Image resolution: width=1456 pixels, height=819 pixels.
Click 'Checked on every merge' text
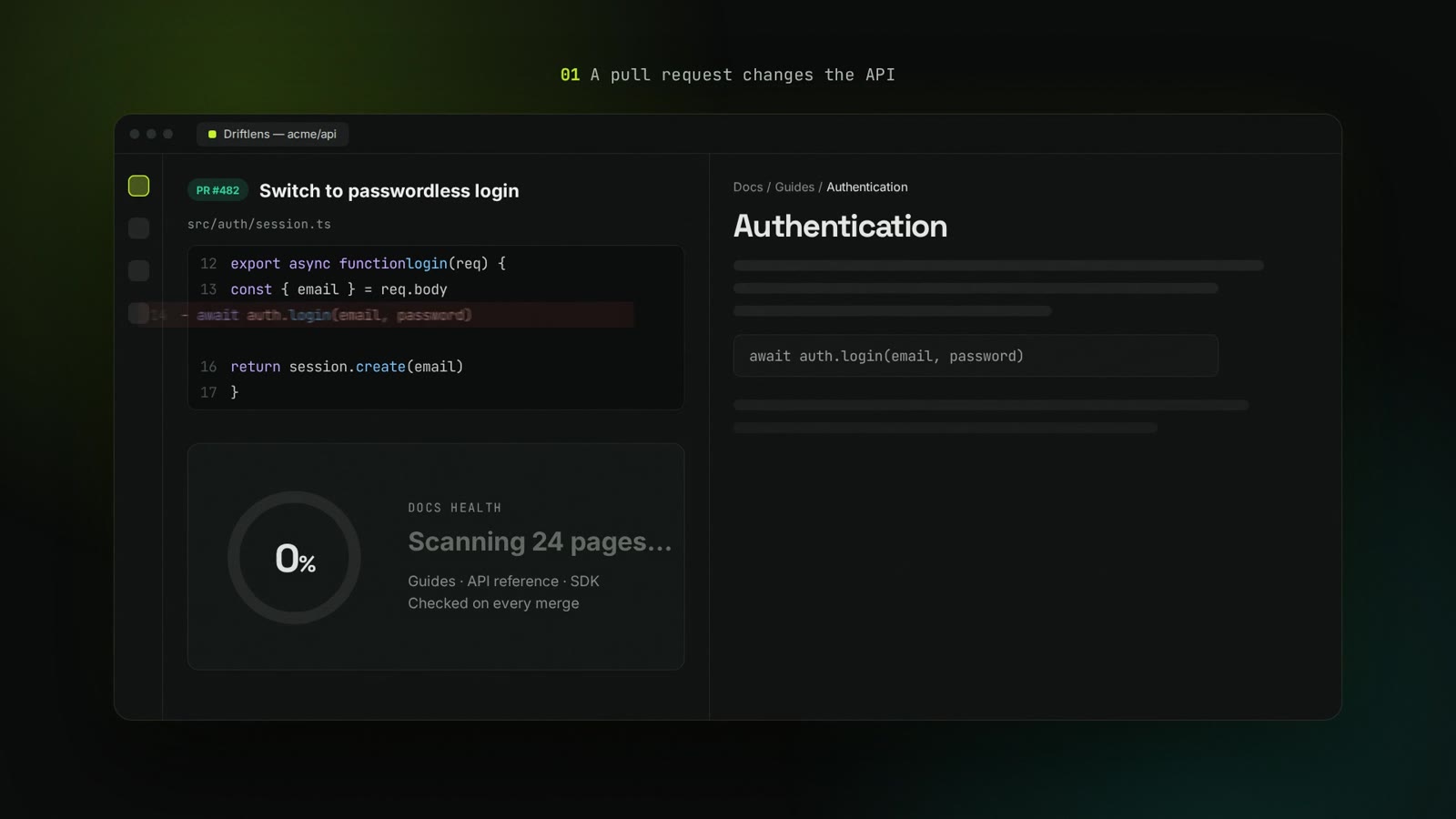coord(493,603)
